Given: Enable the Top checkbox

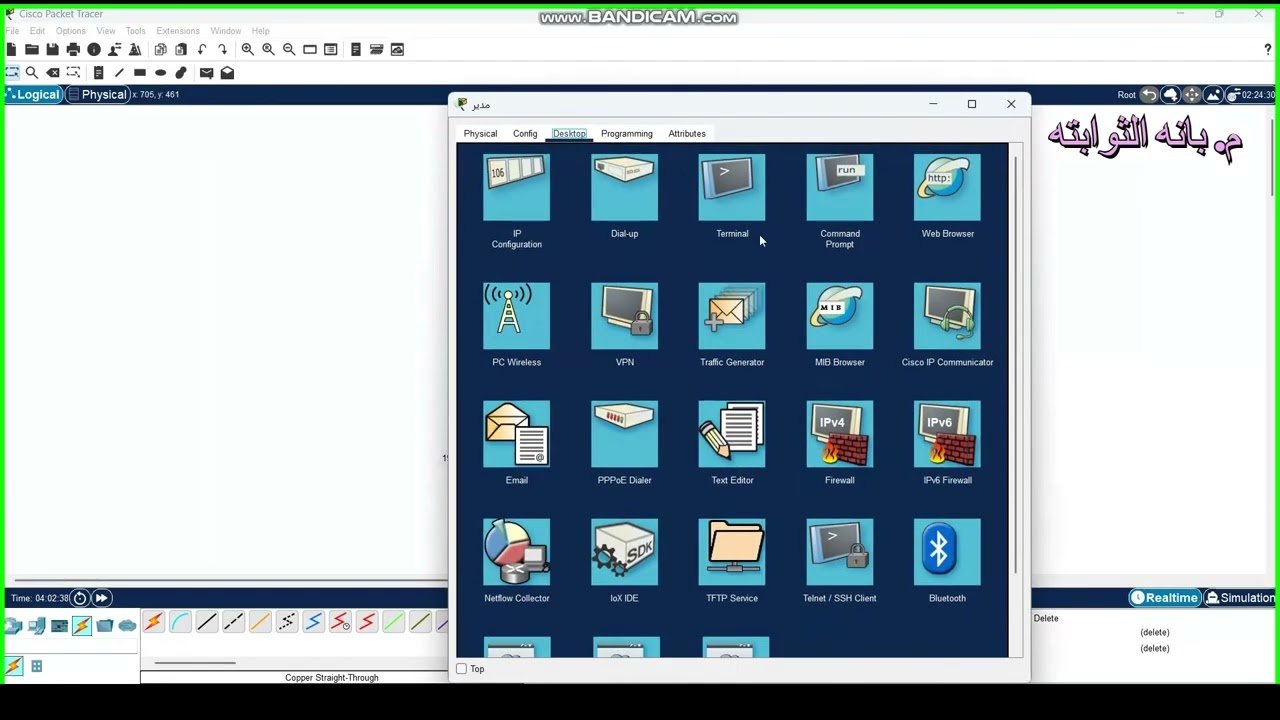Looking at the screenshot, I should click(x=461, y=669).
